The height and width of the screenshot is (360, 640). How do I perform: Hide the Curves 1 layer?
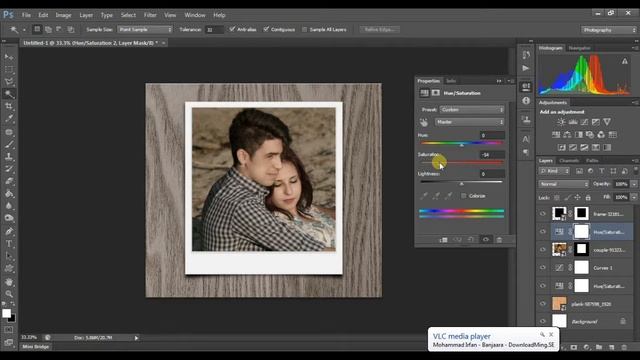point(543,268)
